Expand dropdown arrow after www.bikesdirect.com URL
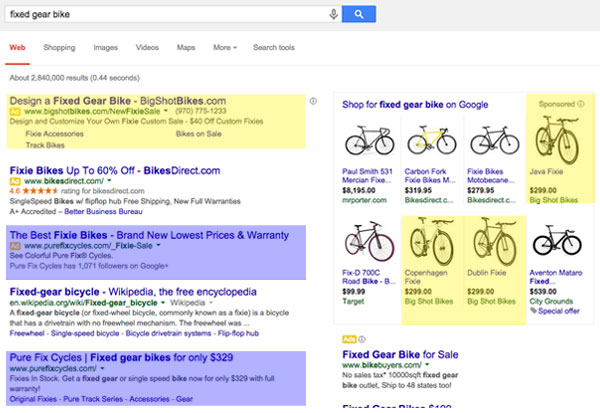600x413 pixels. click(x=109, y=180)
